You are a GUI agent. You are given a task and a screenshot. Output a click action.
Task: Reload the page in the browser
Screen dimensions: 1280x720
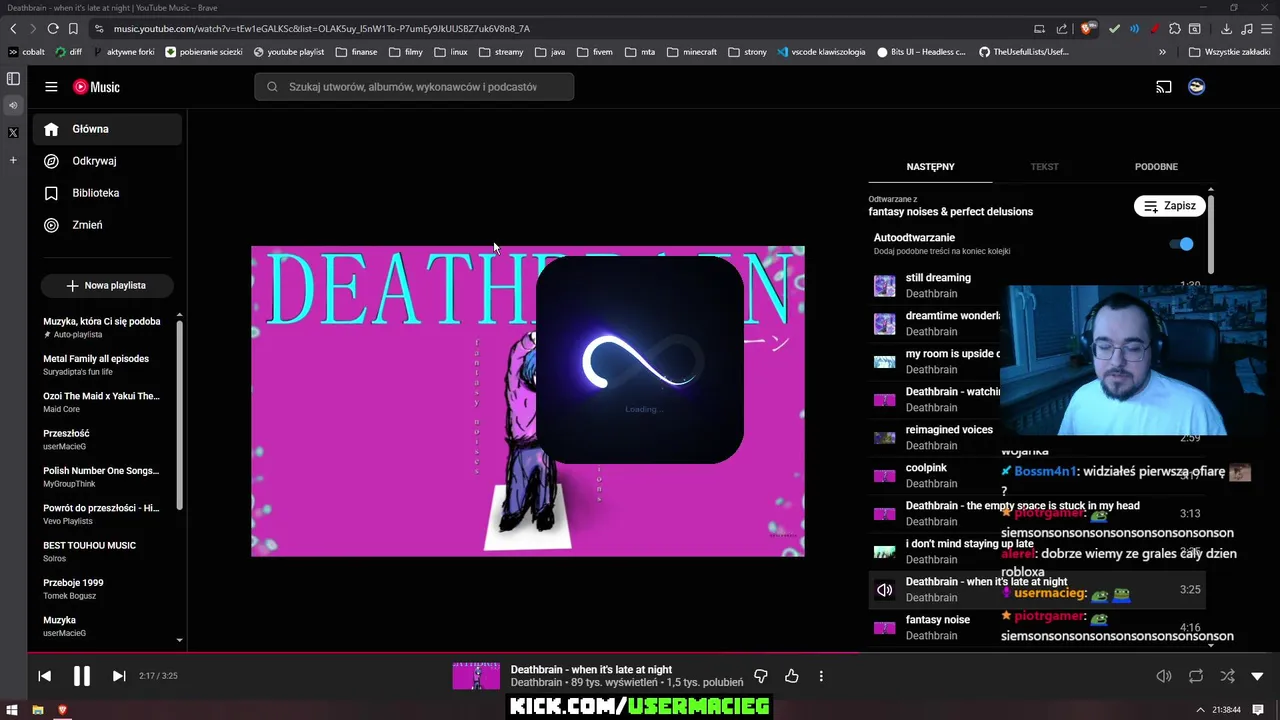pyautogui.click(x=53, y=29)
